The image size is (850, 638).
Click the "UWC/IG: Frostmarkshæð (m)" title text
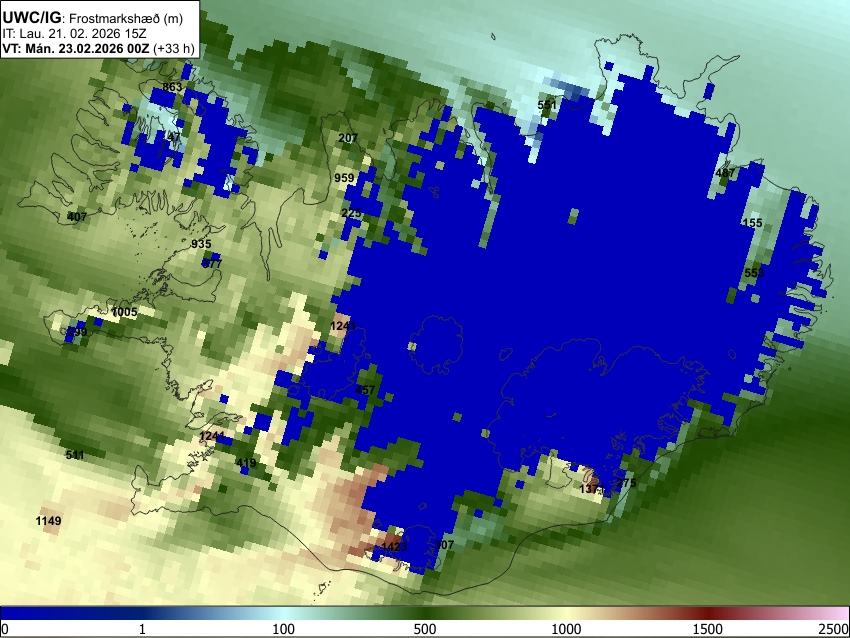(x=93, y=18)
